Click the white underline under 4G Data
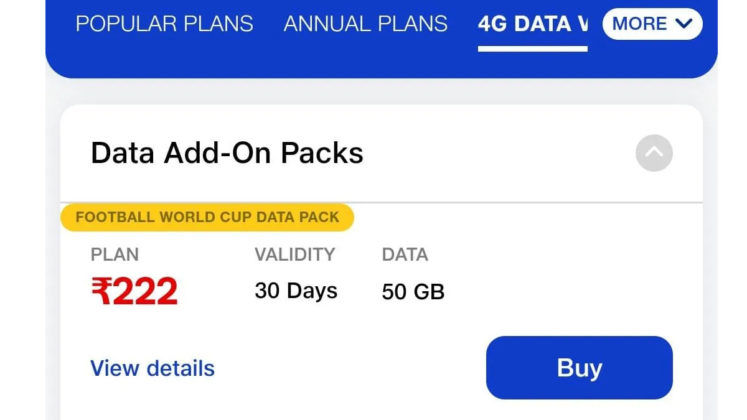Screen dimensions: 747x420 point(533,49)
